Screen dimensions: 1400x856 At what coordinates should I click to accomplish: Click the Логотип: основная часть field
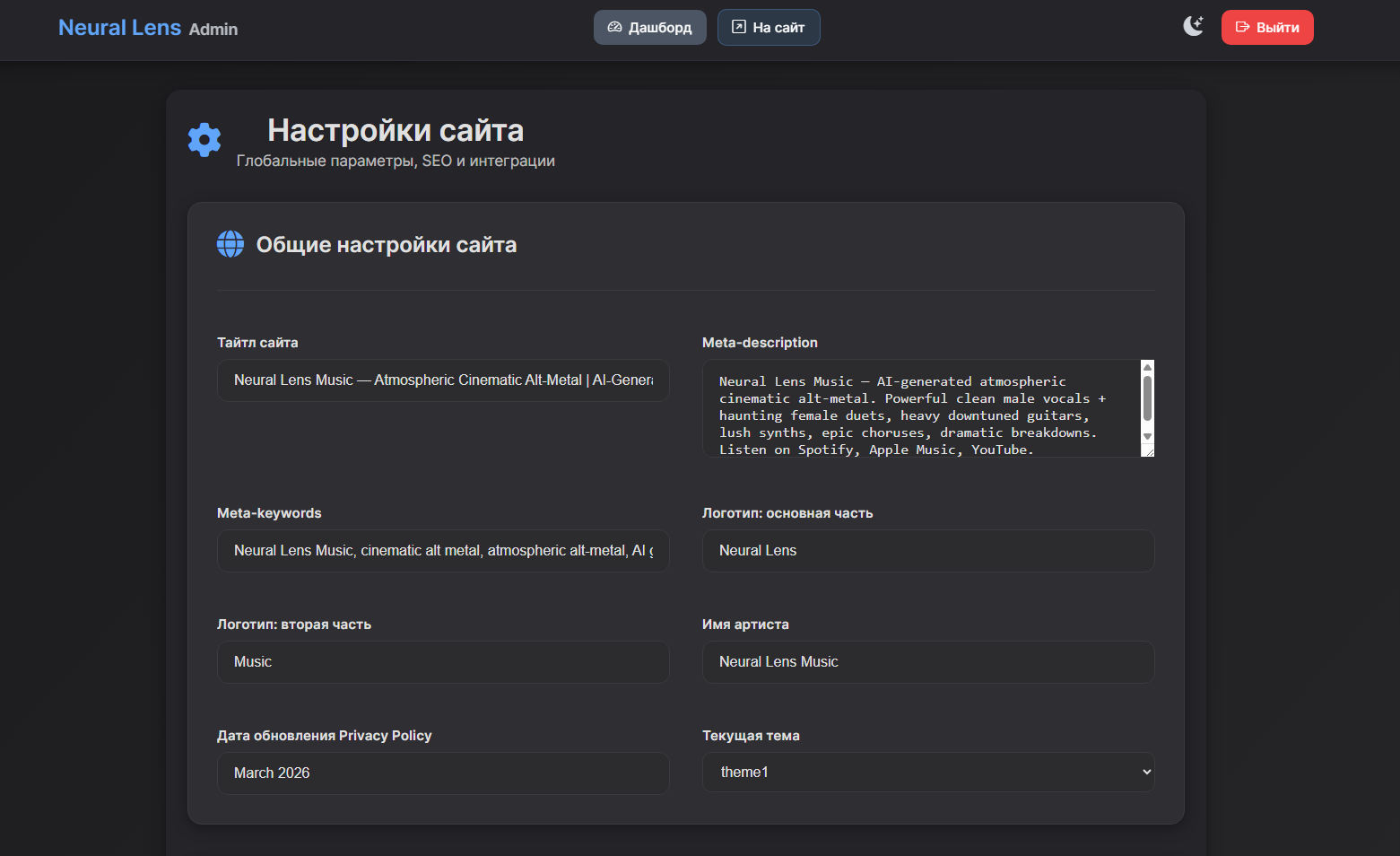(x=927, y=551)
